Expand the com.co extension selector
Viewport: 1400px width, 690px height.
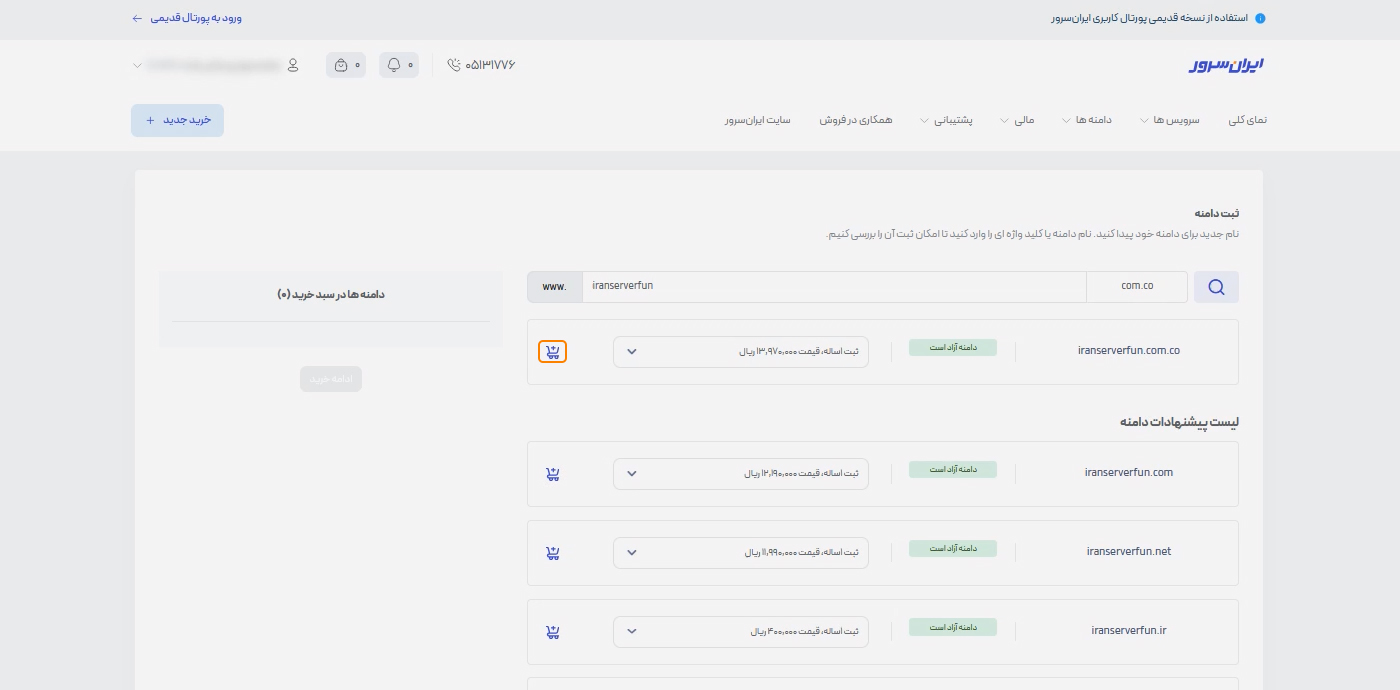(x=1137, y=287)
